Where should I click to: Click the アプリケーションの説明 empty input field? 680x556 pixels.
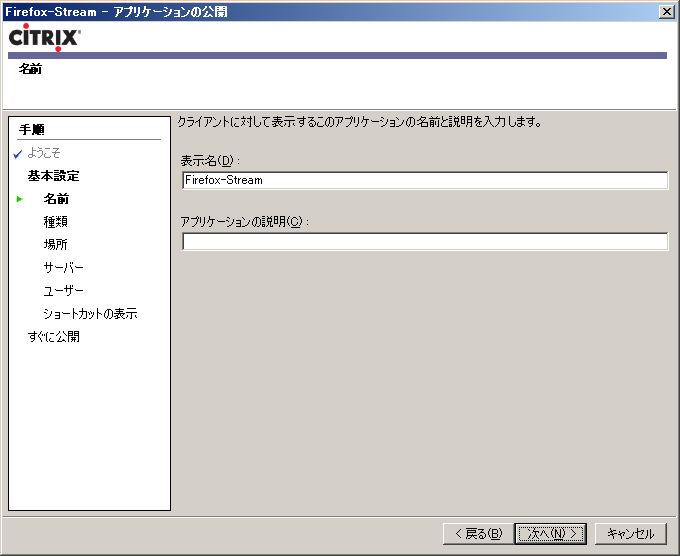click(425, 242)
